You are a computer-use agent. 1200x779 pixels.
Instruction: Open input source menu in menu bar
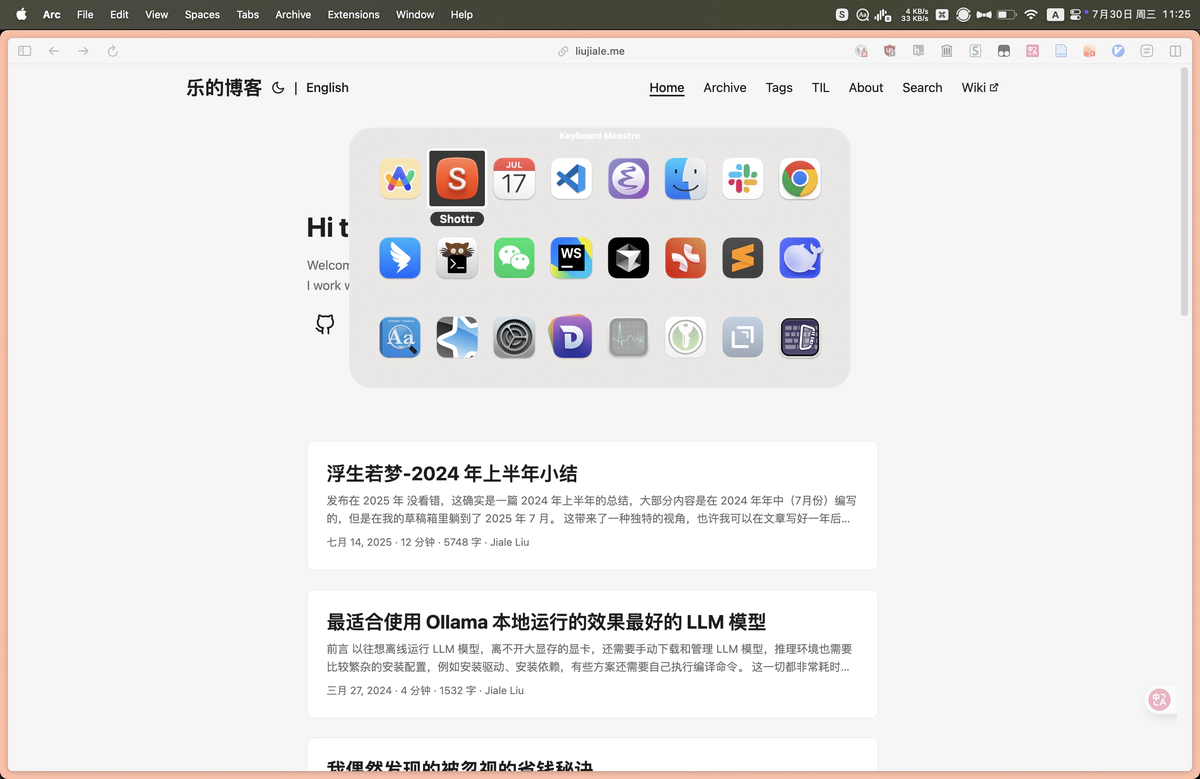click(x=1055, y=15)
